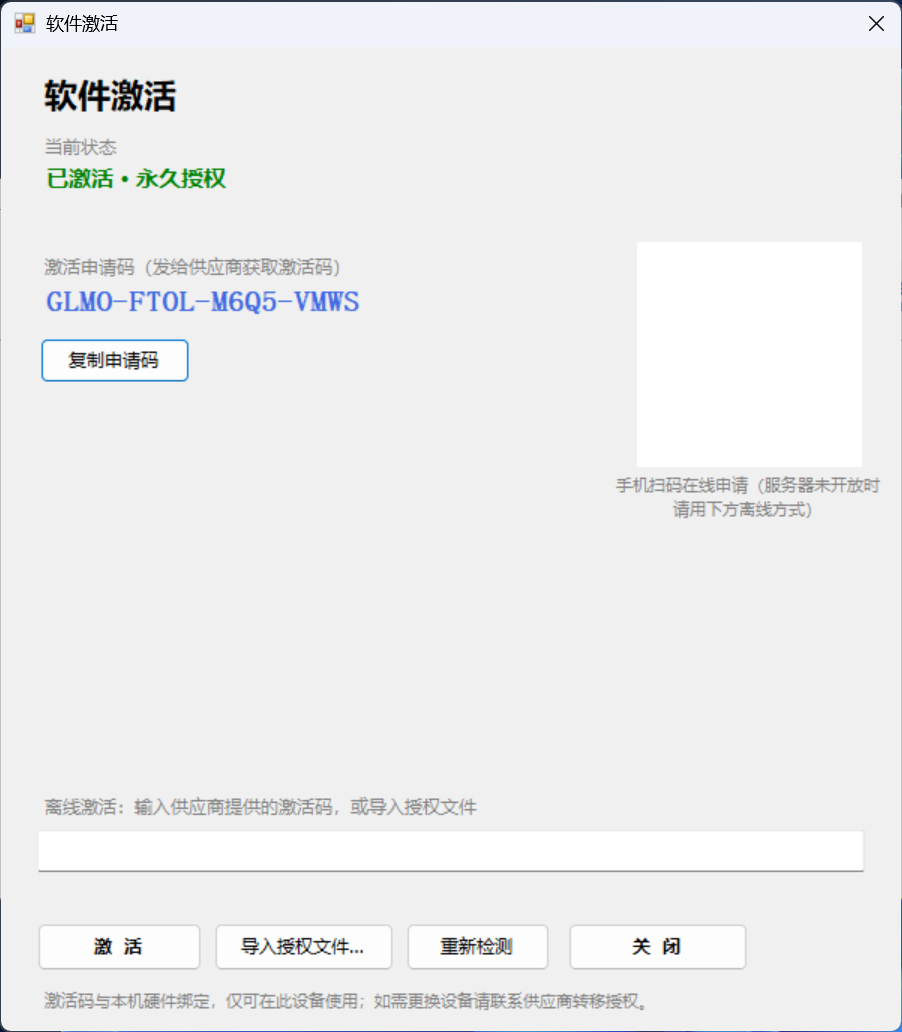Open 导入授权文件... file import
902x1032 pixels.
pyautogui.click(x=304, y=947)
